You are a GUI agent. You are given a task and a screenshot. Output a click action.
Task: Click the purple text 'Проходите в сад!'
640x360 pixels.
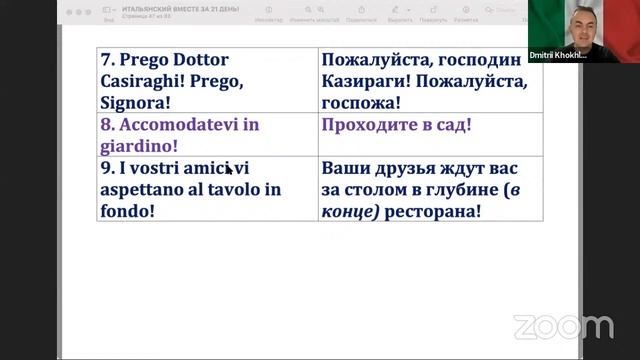click(x=396, y=124)
